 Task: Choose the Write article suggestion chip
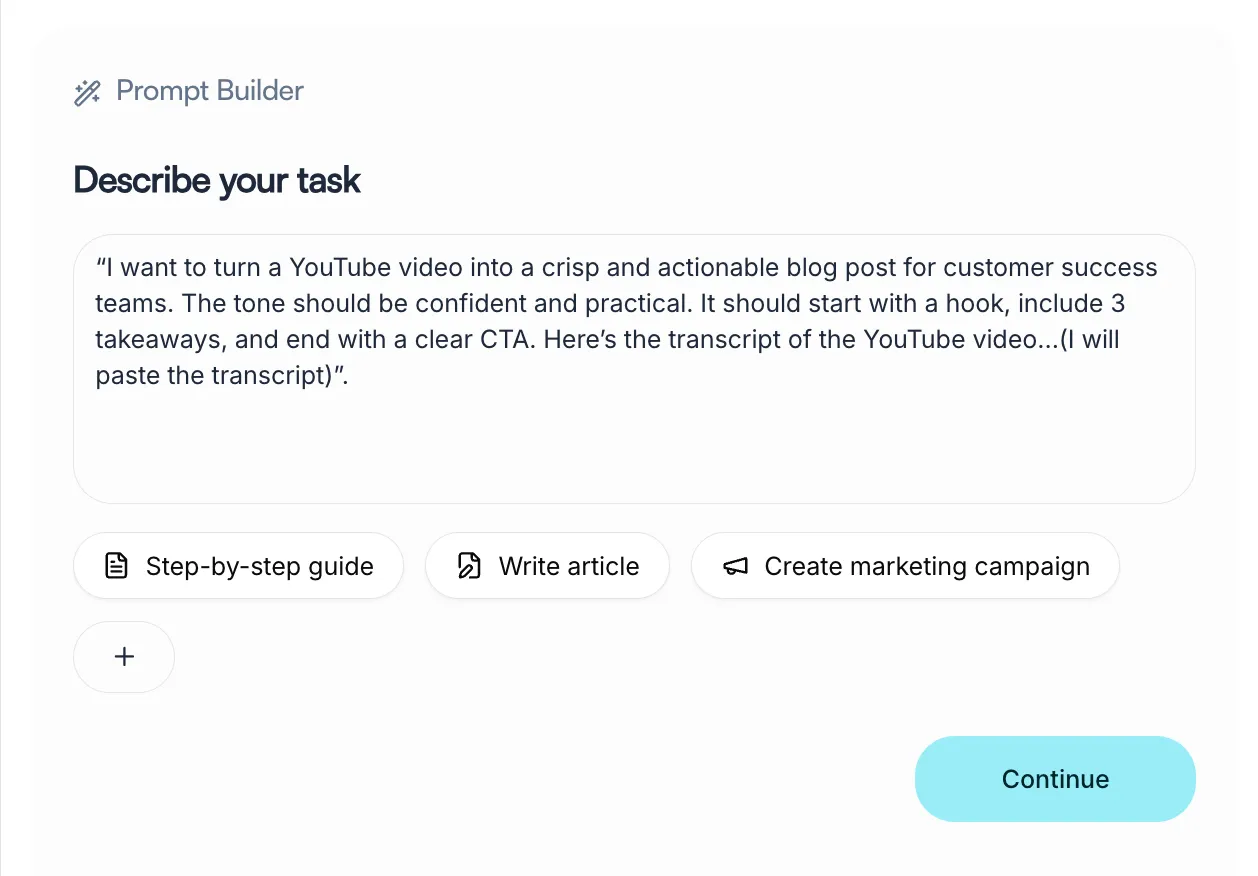click(547, 566)
